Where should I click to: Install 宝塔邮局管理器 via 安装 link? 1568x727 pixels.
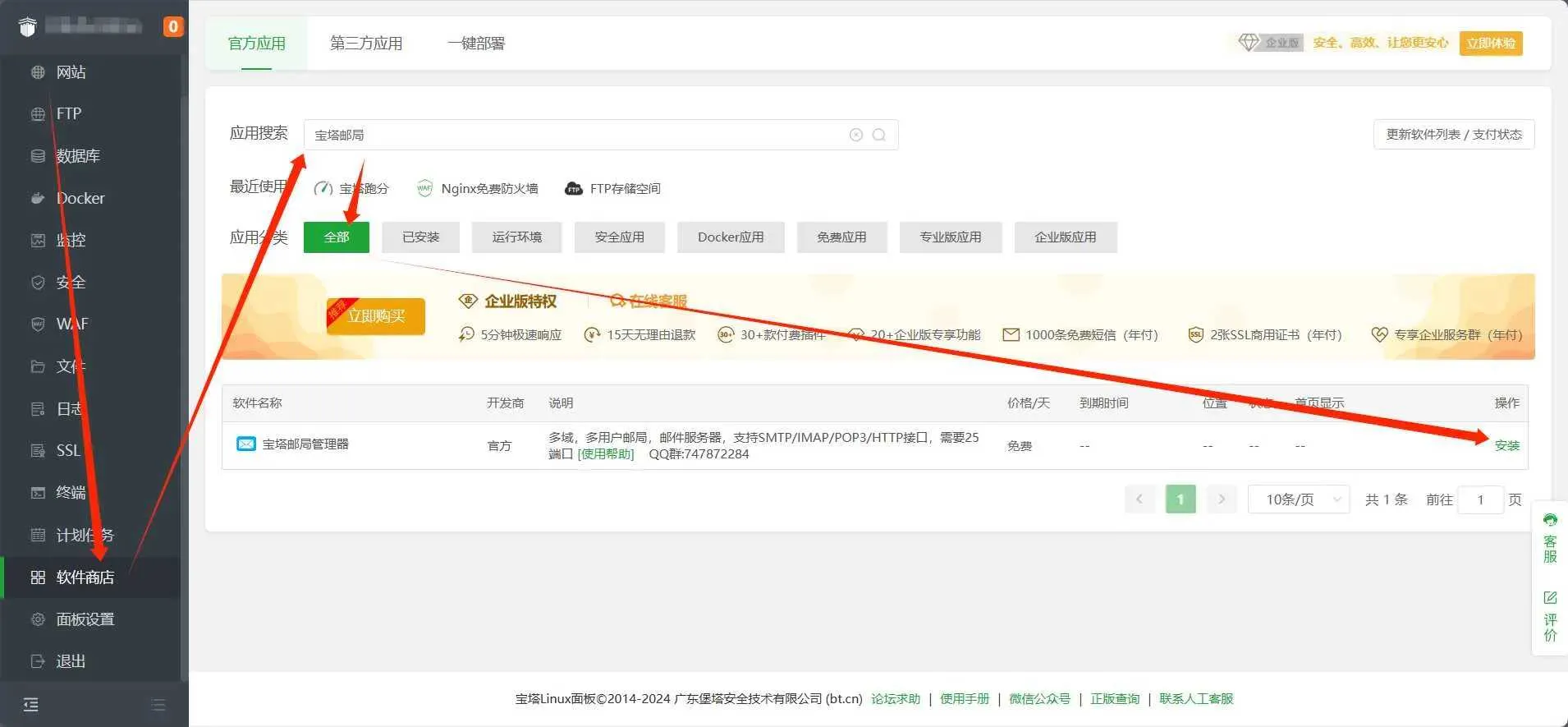tap(1507, 445)
